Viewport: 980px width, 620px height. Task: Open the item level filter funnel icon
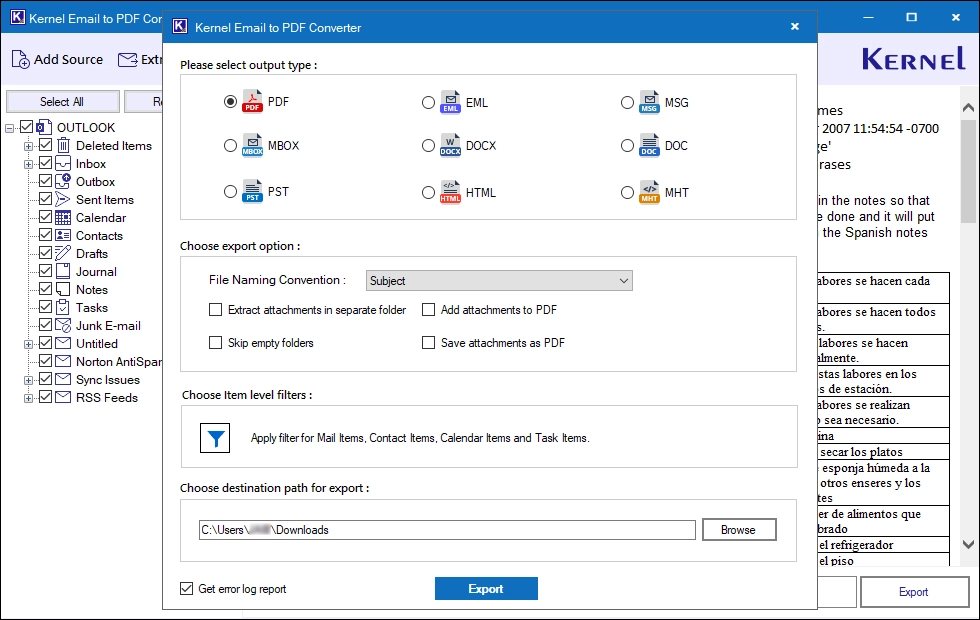pyautogui.click(x=215, y=438)
